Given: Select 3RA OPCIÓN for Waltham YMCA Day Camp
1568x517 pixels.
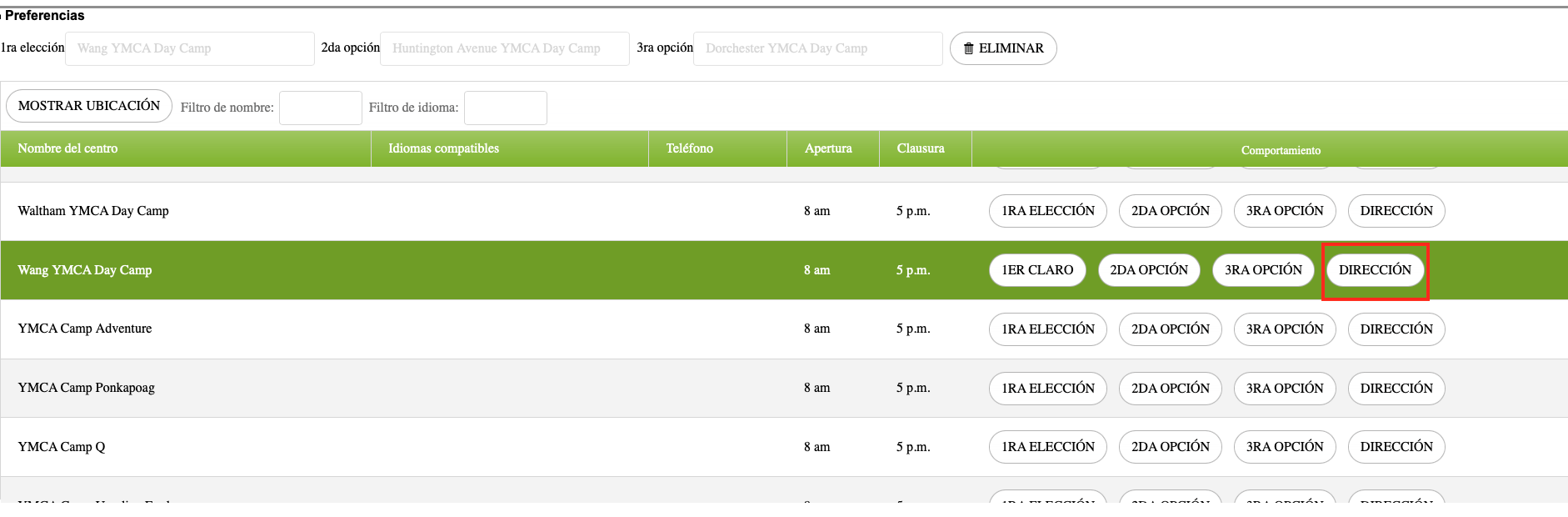Looking at the screenshot, I should tap(1285, 211).
